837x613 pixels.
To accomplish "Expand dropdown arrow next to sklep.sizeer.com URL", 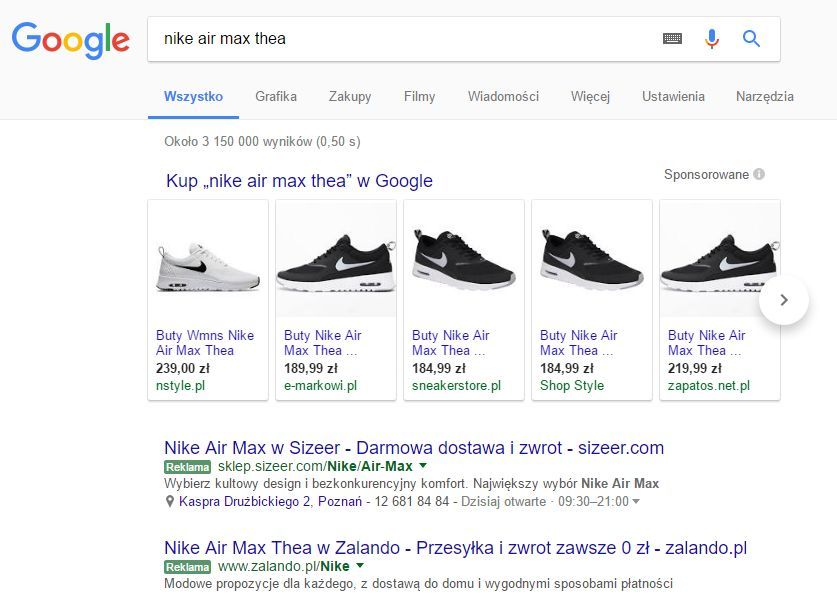I will click(x=423, y=466).
